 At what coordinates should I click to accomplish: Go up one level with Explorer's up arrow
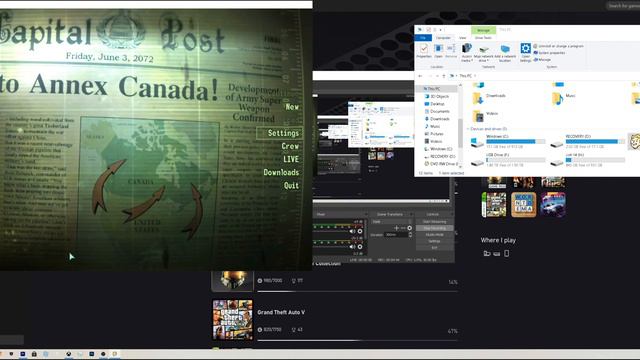[444, 76]
